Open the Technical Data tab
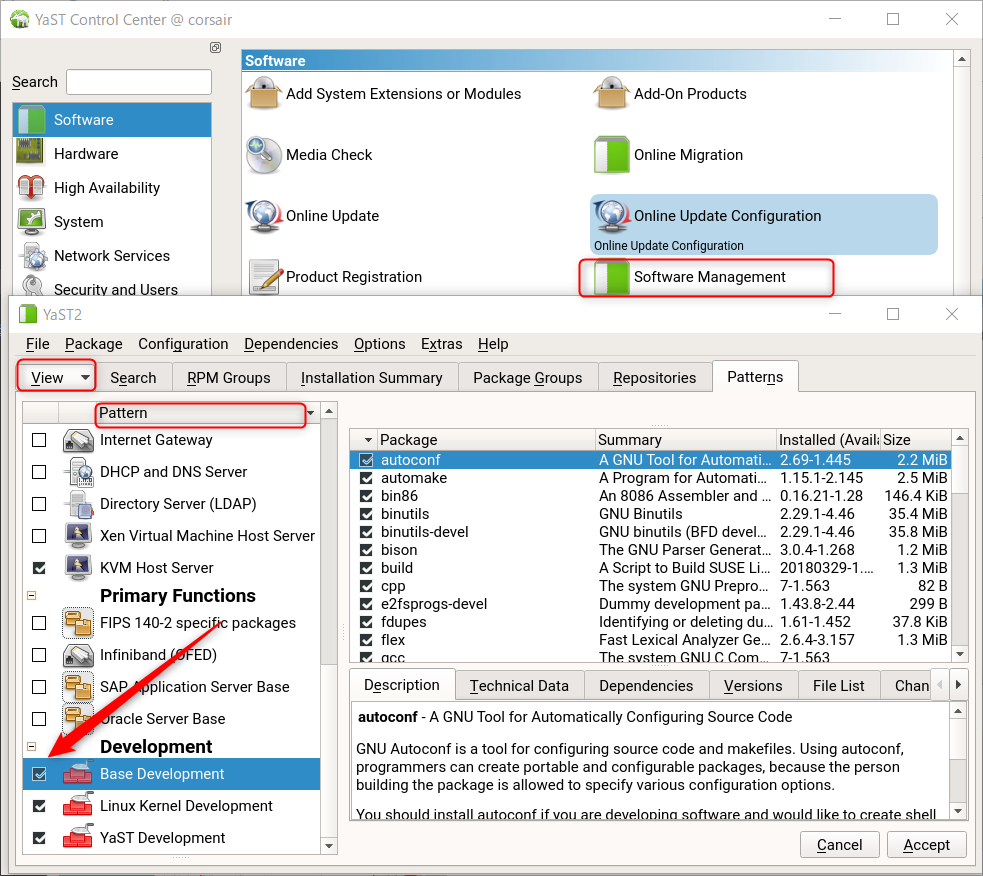 [x=519, y=685]
